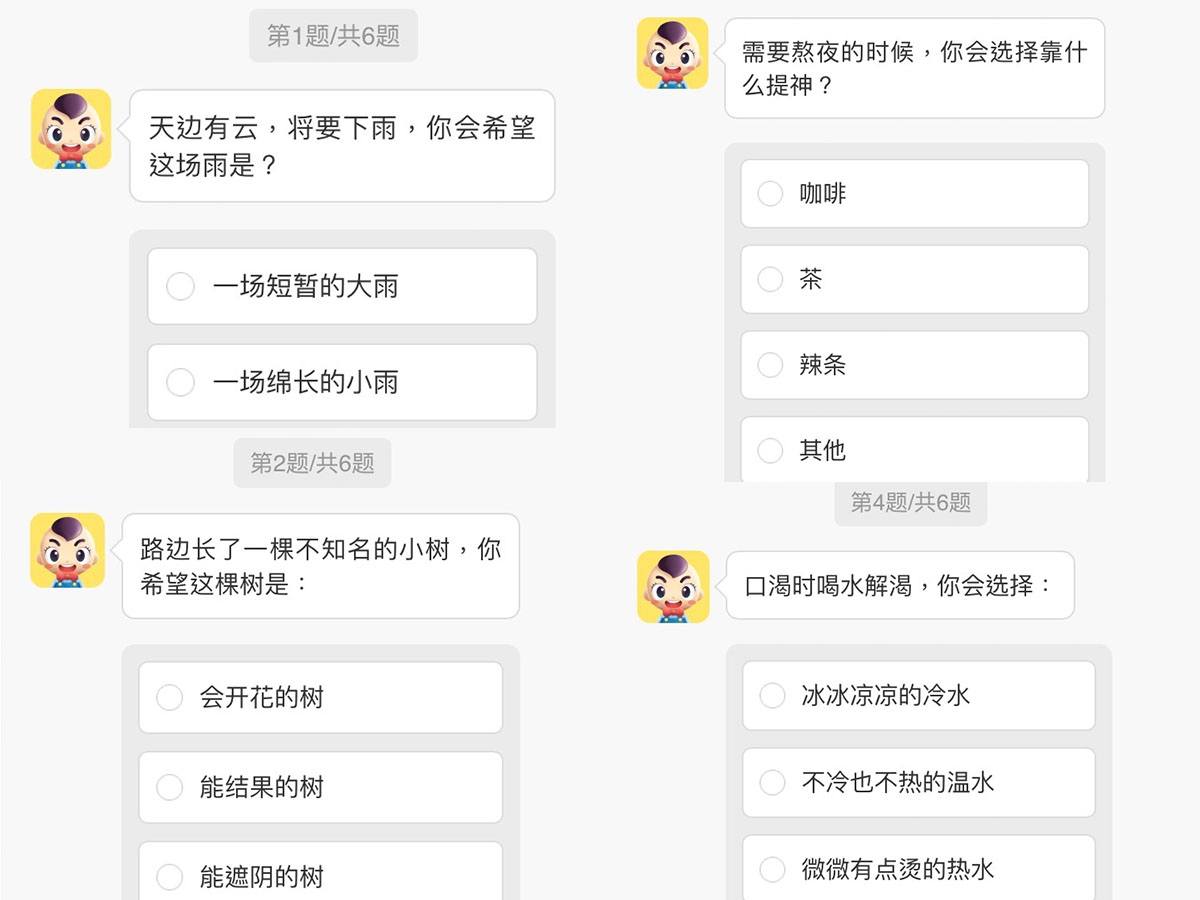
Task: Choose 冰冰凉凉的冷水 option
Action: pyautogui.click(x=773, y=695)
